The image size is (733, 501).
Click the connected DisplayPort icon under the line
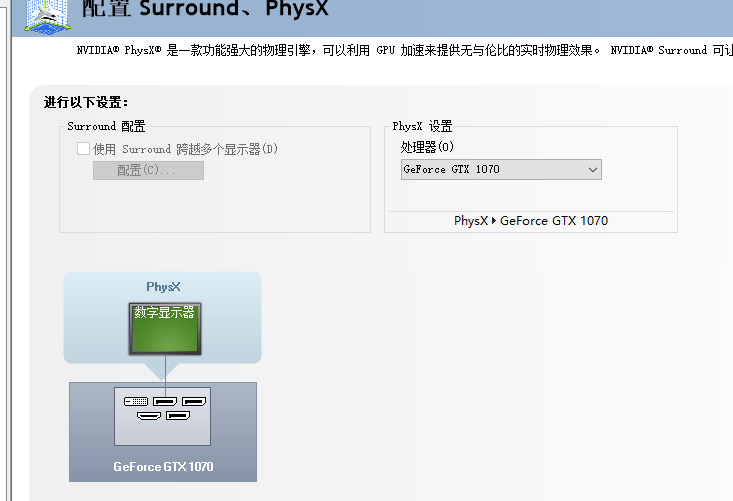point(165,401)
